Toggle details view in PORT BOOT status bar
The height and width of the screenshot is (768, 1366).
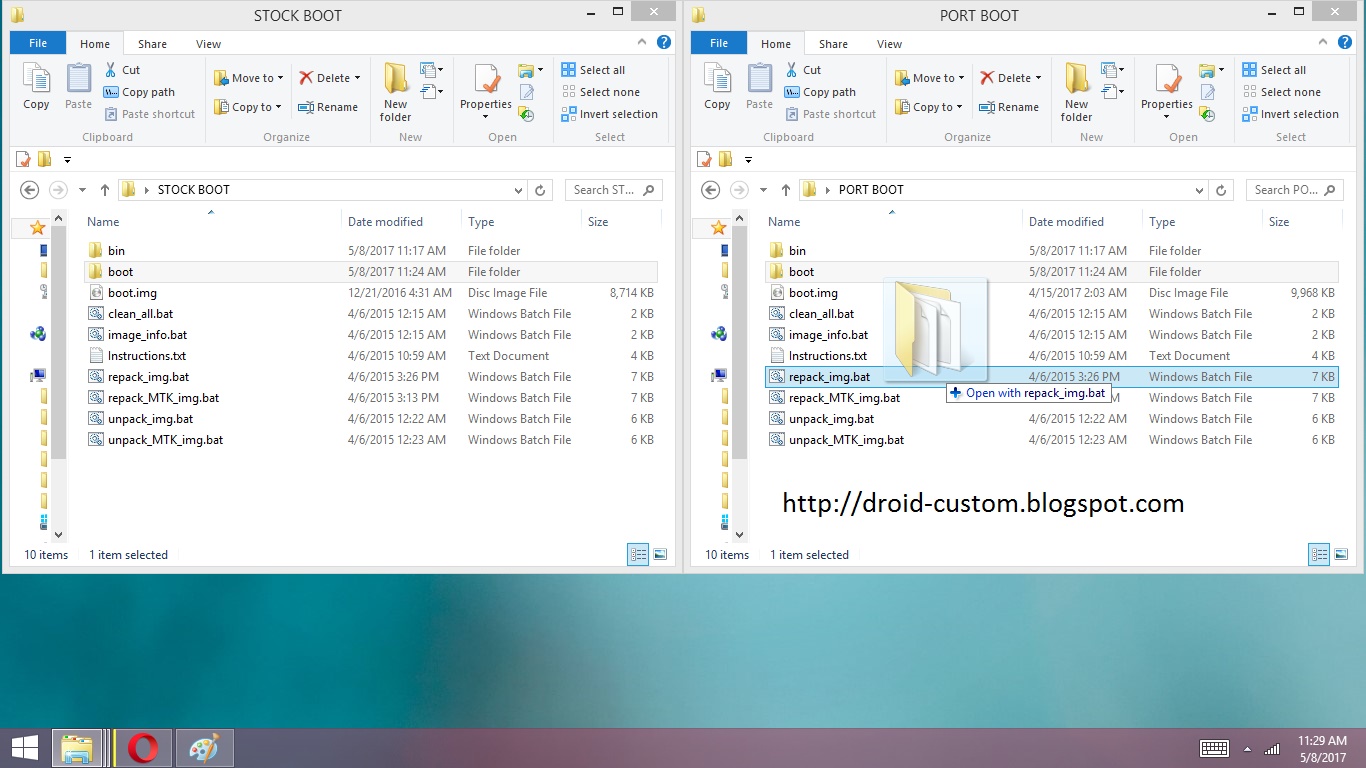point(1319,554)
